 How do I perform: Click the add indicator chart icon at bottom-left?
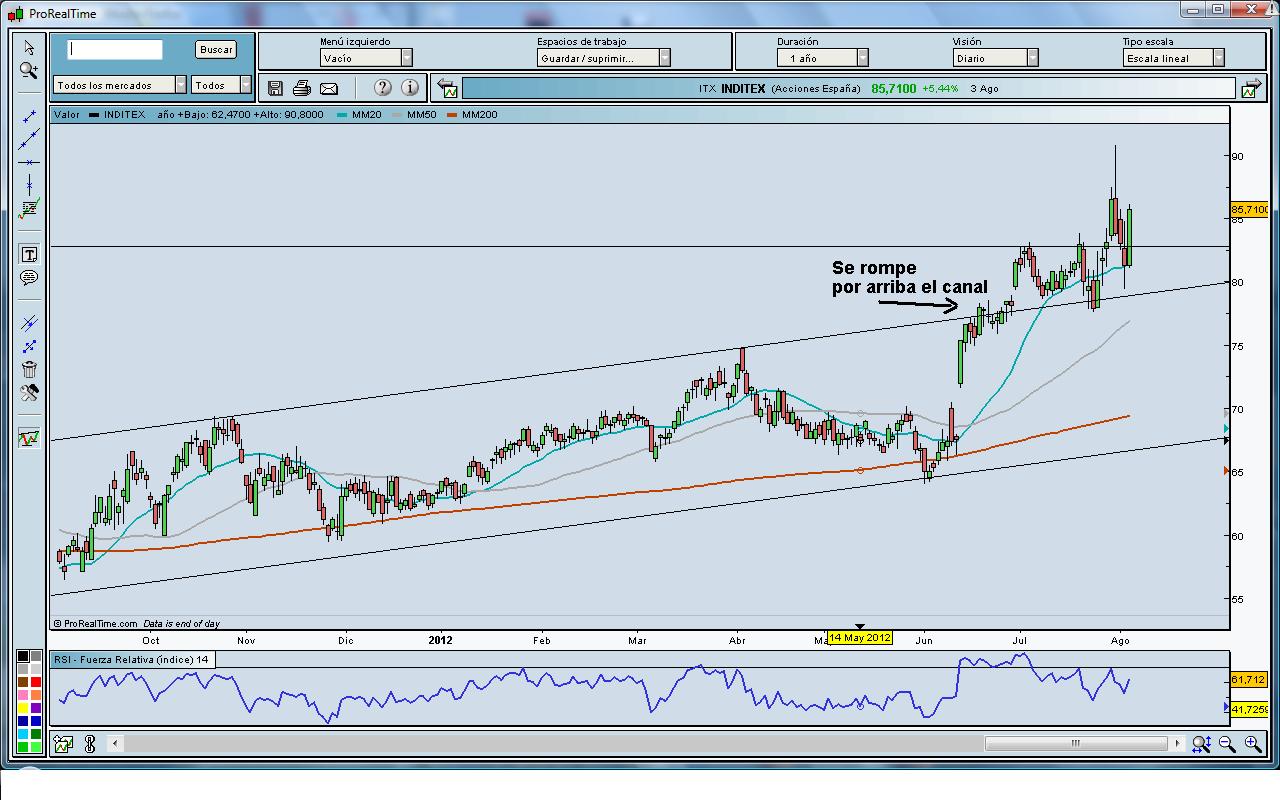pos(64,744)
